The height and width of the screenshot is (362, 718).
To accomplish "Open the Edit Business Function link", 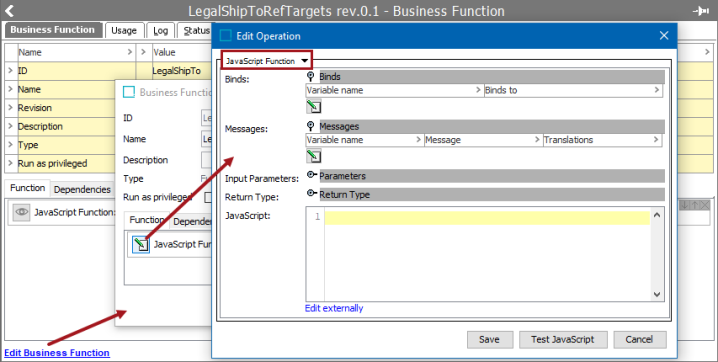I will point(57,352).
